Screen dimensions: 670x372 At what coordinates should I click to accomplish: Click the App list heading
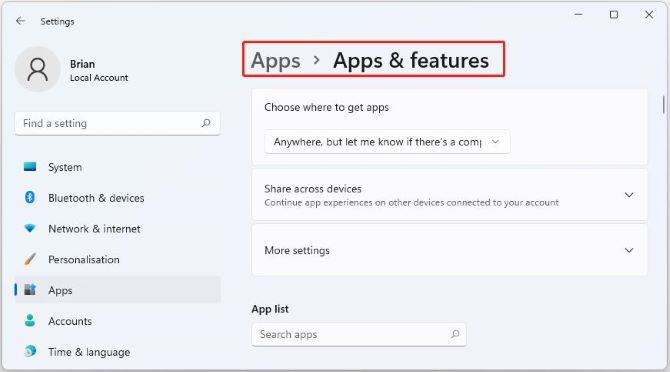click(x=270, y=309)
